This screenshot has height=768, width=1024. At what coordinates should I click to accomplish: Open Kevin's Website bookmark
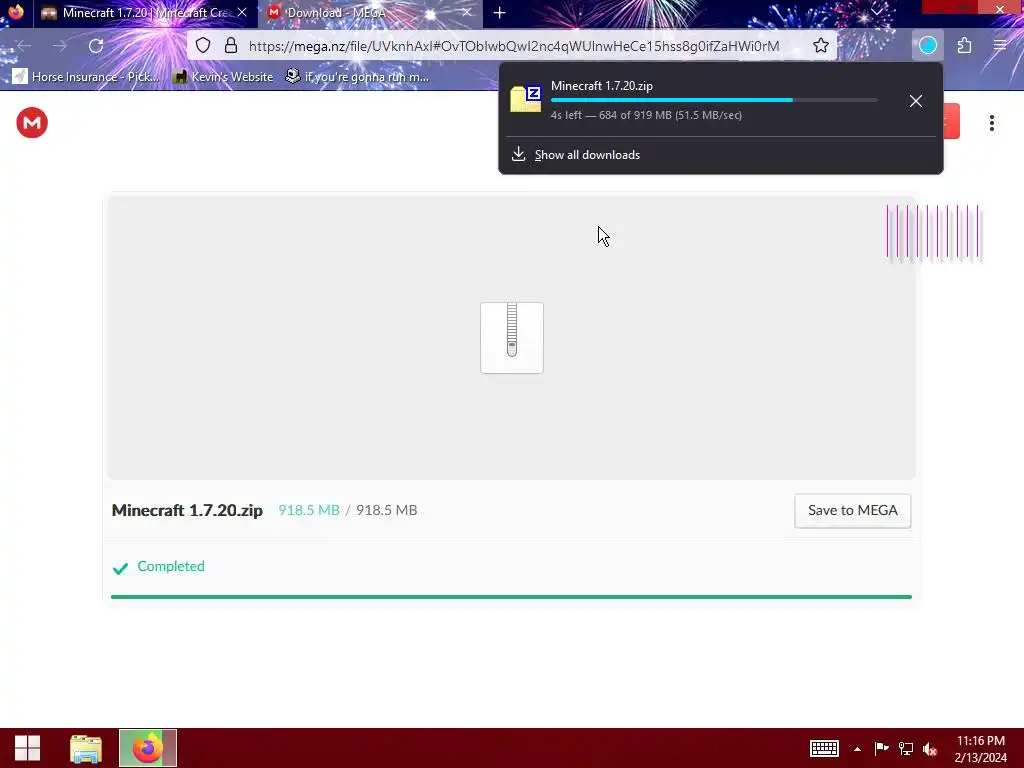(223, 77)
